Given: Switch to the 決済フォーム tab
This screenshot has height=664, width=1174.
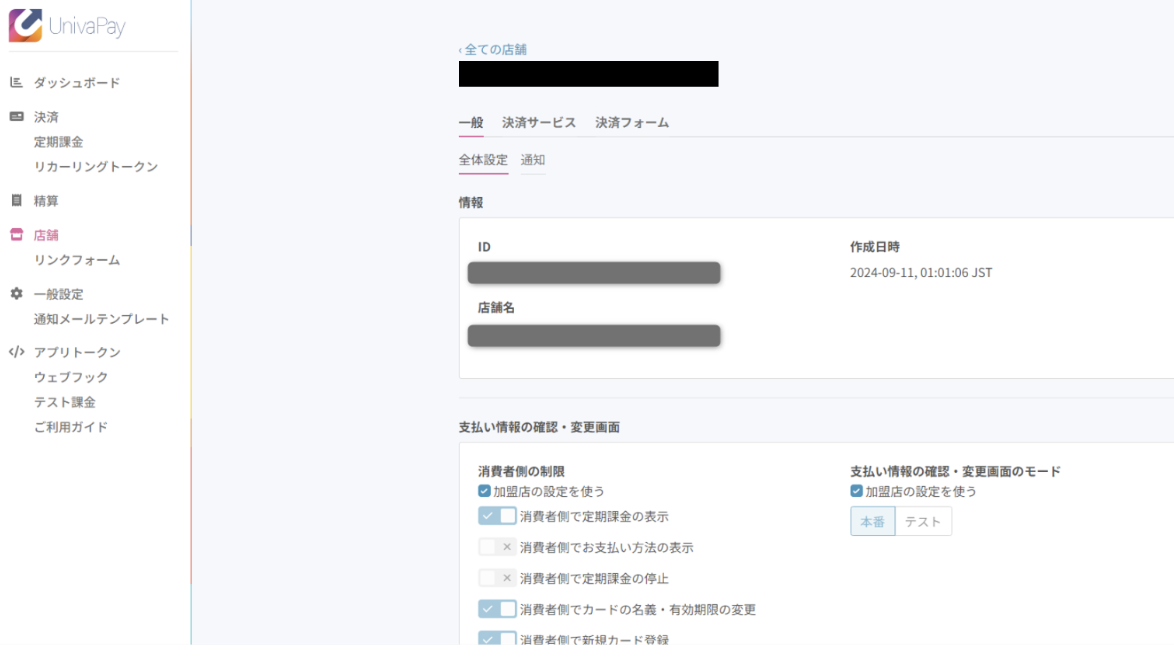Looking at the screenshot, I should tap(632, 123).
